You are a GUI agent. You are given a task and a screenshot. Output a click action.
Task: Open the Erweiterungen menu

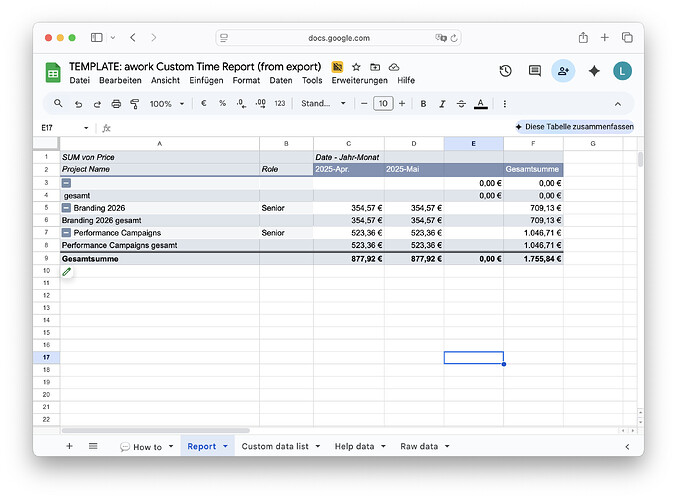[x=360, y=81]
